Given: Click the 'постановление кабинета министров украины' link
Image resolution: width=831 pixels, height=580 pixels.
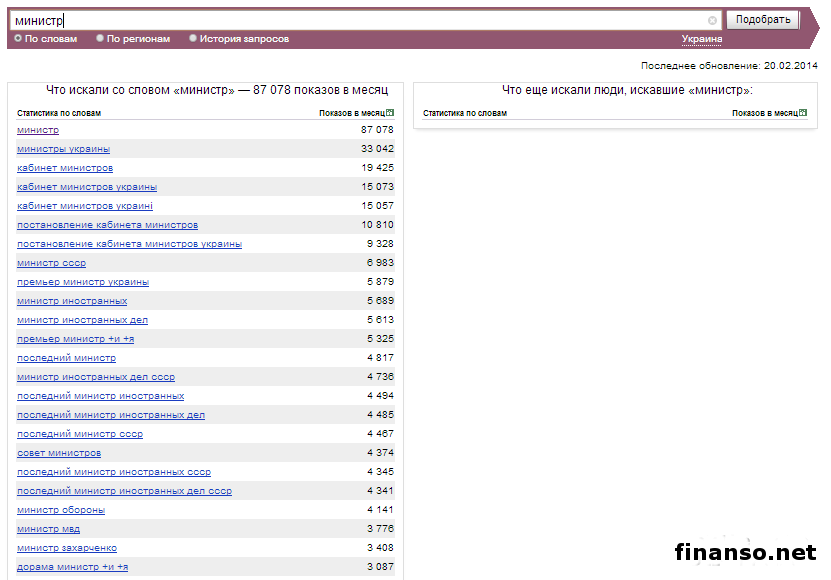Looking at the screenshot, I should click(x=129, y=244).
